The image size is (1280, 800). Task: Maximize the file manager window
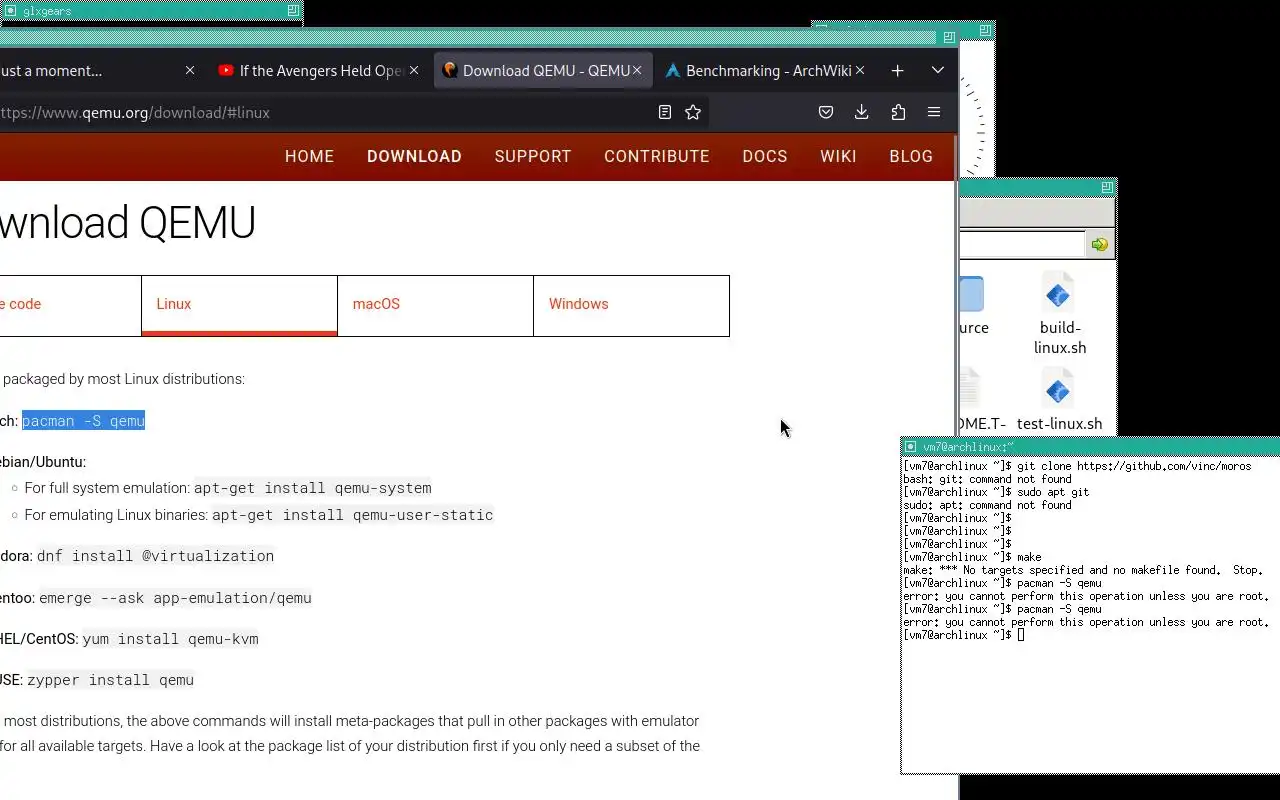click(x=1107, y=187)
